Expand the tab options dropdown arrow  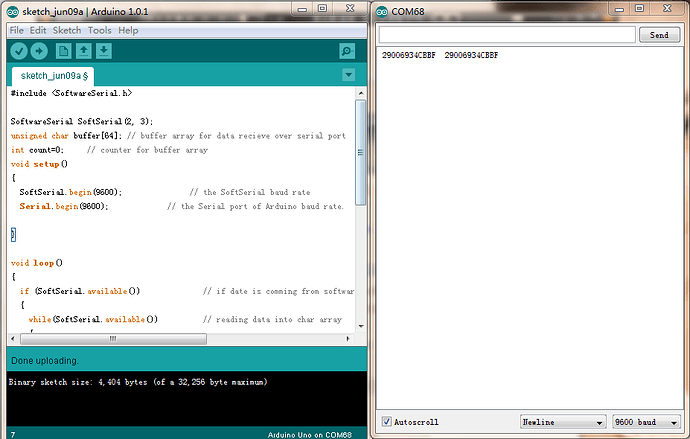[349, 75]
